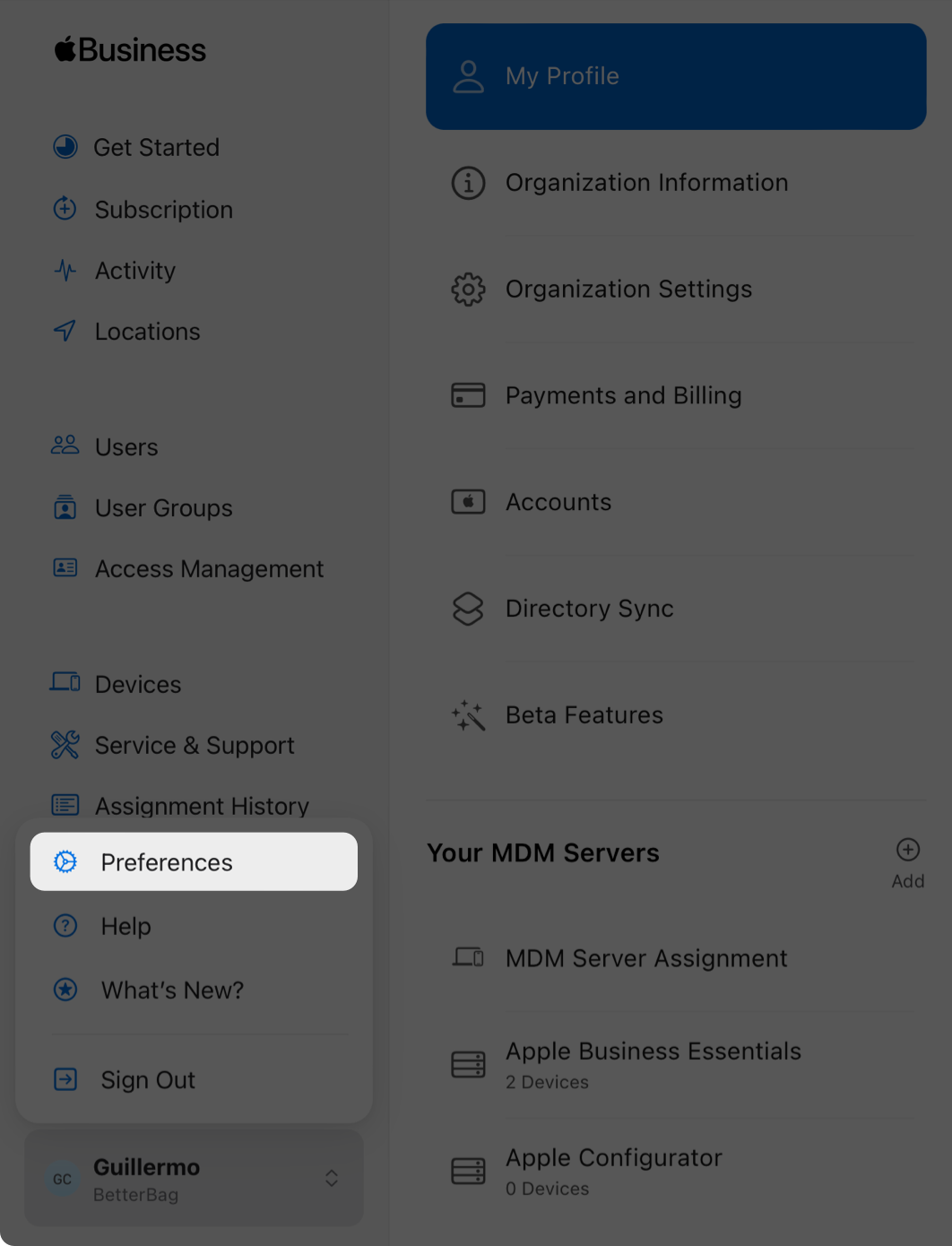The width and height of the screenshot is (952, 1246).
Task: Open My Profile settings
Action: 675,77
